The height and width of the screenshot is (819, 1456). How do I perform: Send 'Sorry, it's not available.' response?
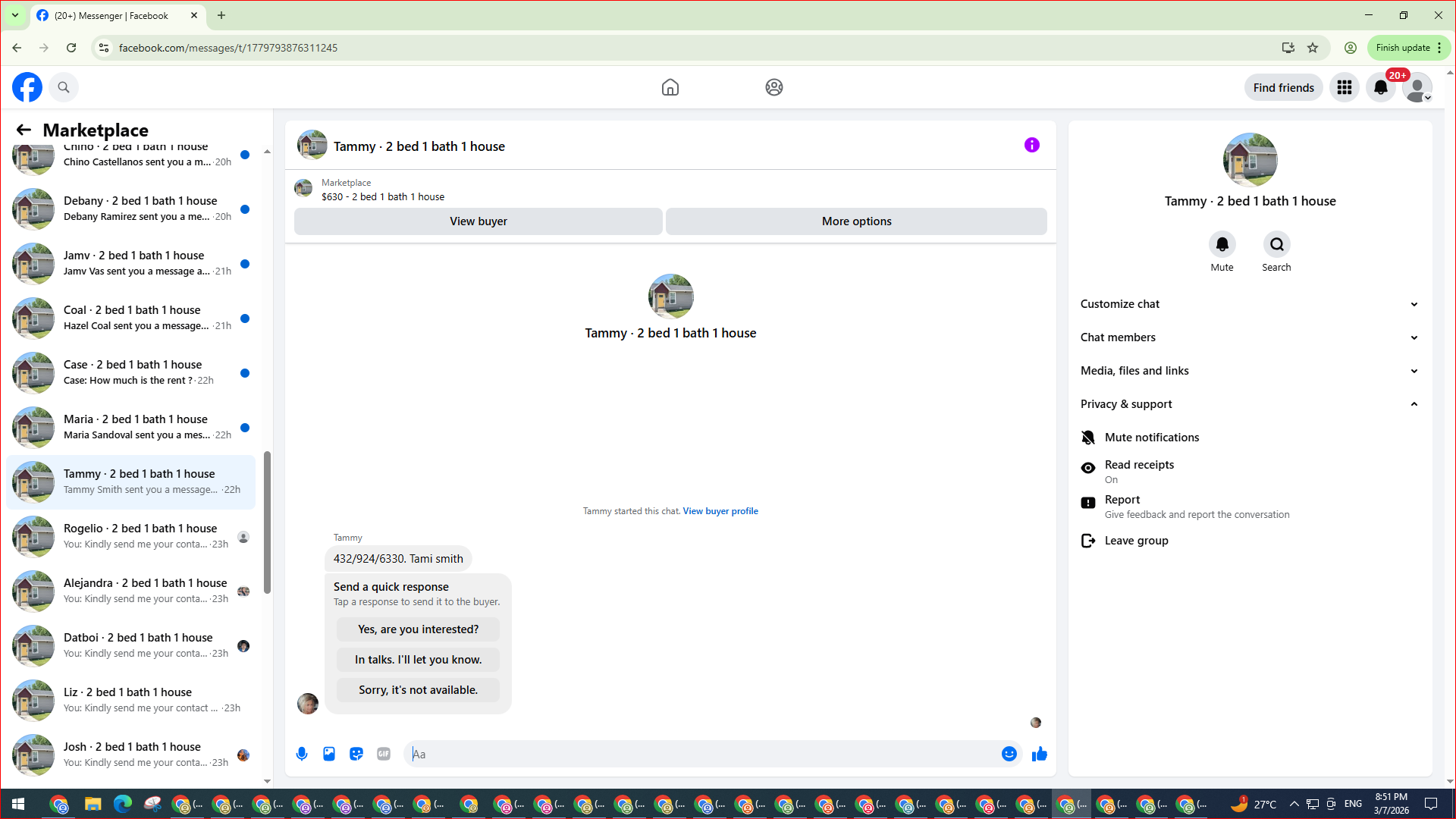(419, 690)
